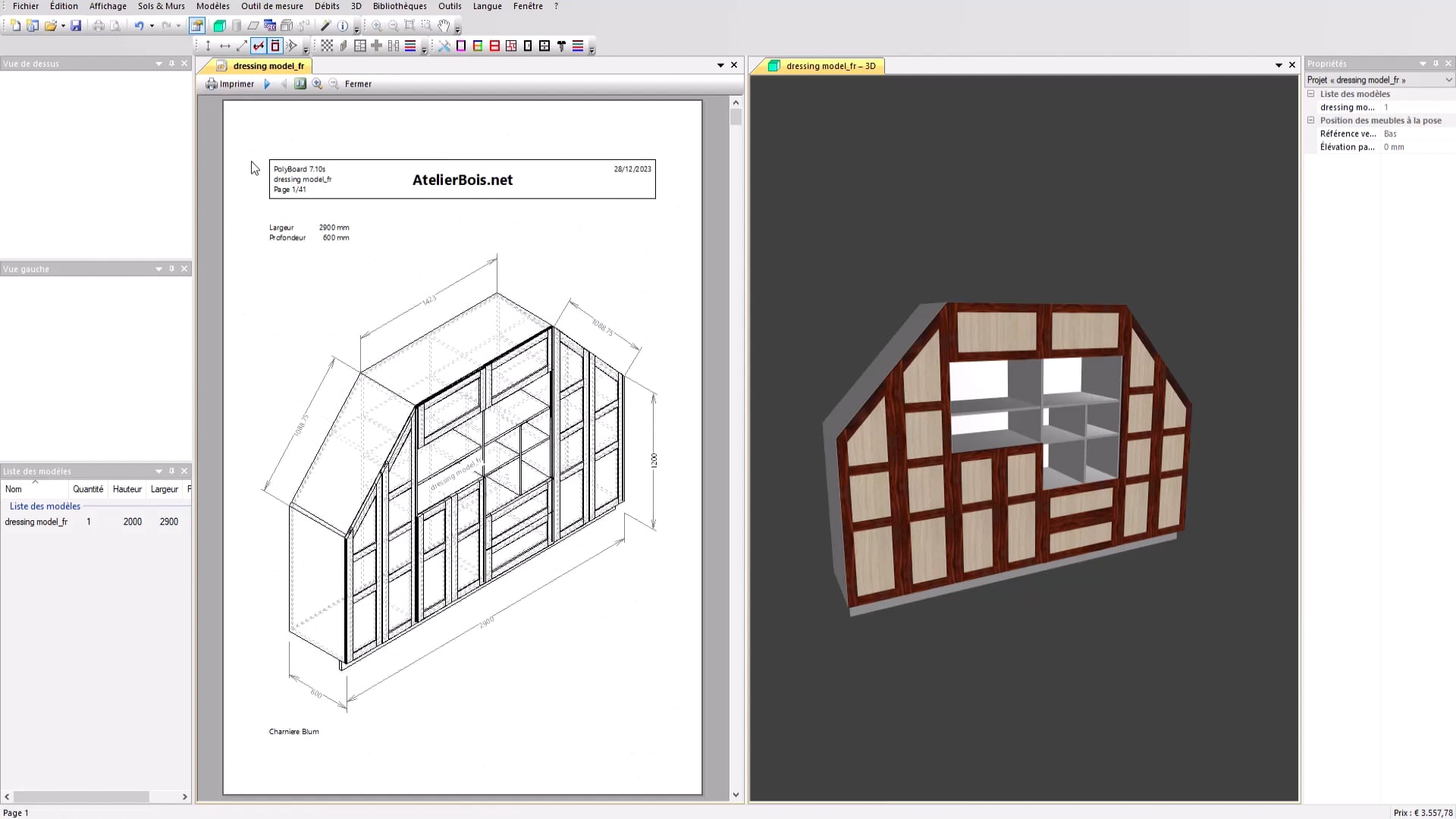1456x819 pixels.
Task: Click the magic wand measurement tool
Action: 325,25
